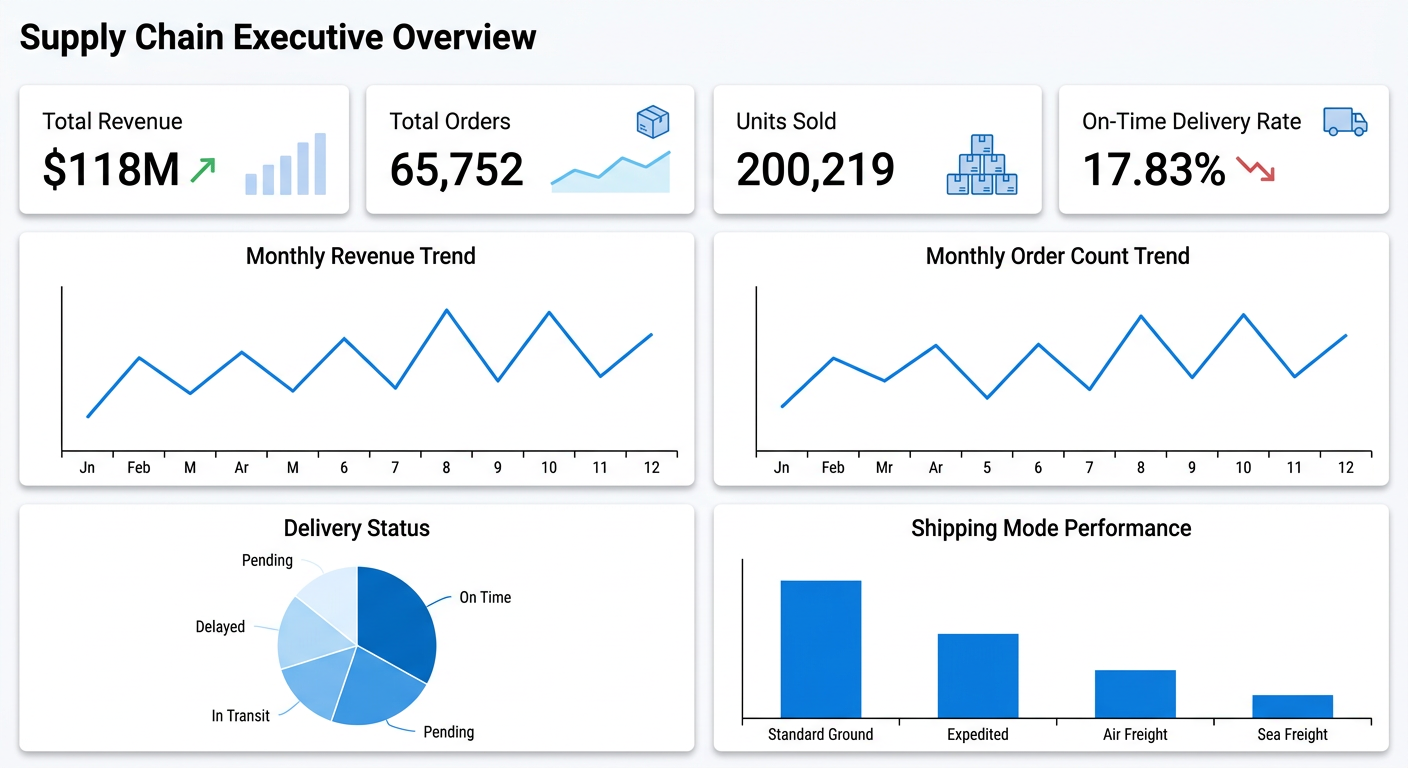The width and height of the screenshot is (1408, 768).
Task: Click the "65,752" orders value
Action: point(457,170)
